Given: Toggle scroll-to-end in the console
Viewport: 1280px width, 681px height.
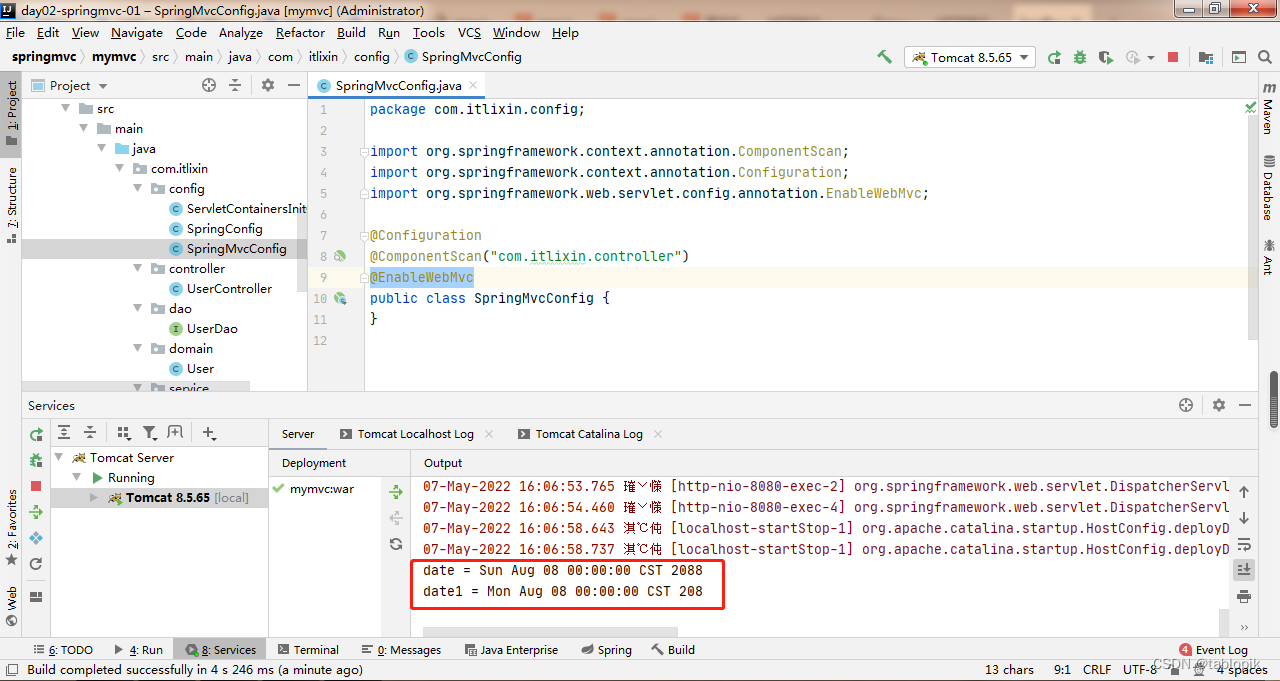Looking at the screenshot, I should [1242, 569].
